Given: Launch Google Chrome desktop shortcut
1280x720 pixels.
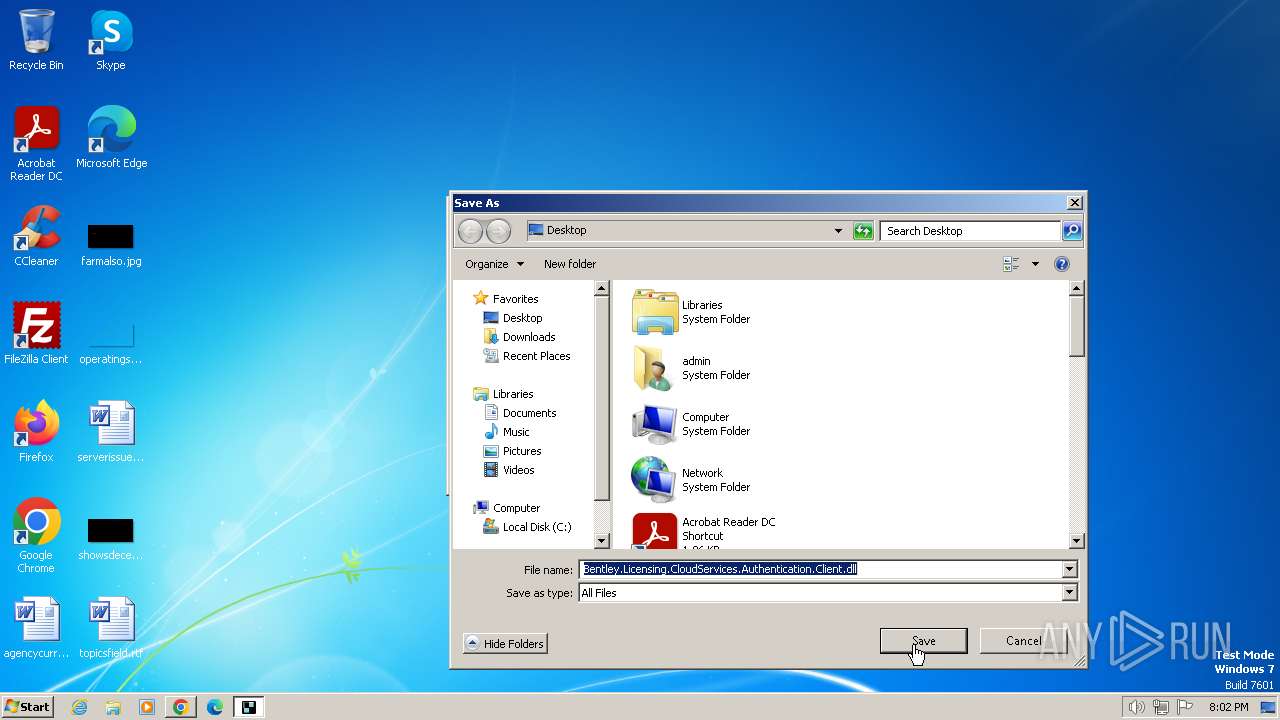Looking at the screenshot, I should click(36, 535).
